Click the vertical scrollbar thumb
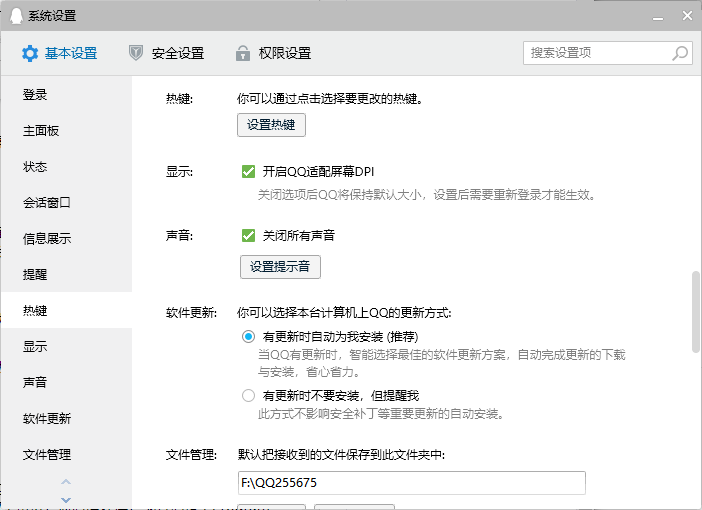Viewport: 702px width, 510px height. [x=696, y=312]
